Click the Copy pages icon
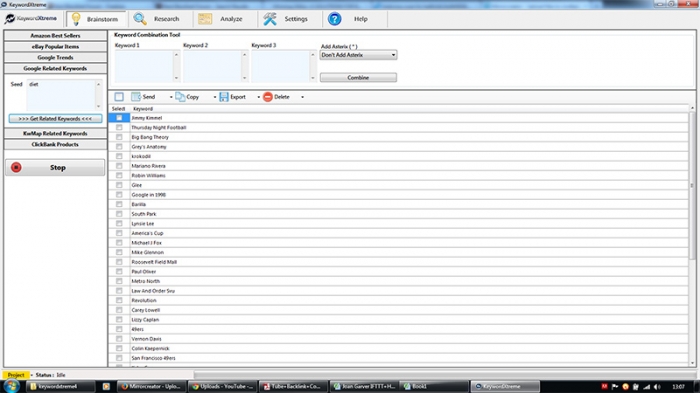The image size is (700, 393). (180, 97)
